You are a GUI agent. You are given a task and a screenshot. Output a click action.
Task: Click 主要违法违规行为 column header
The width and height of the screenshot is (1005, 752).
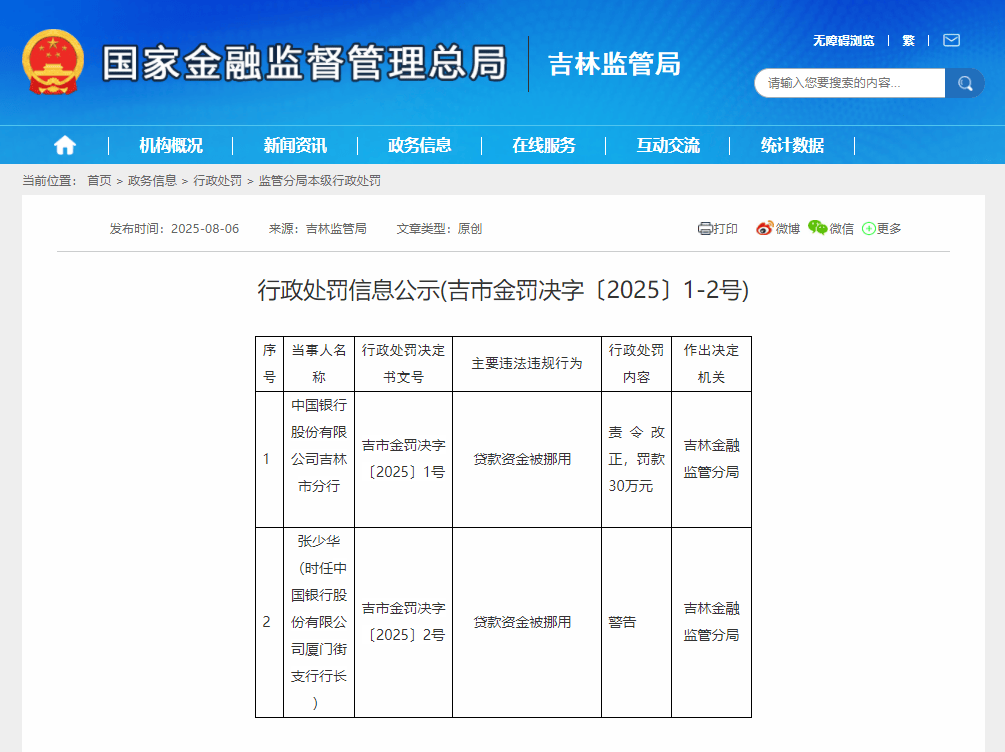pos(527,363)
